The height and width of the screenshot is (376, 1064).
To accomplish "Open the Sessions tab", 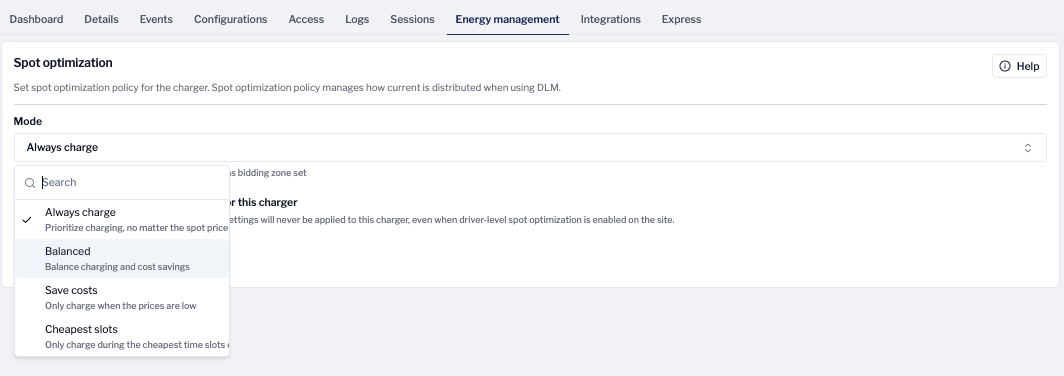I will [x=412, y=19].
